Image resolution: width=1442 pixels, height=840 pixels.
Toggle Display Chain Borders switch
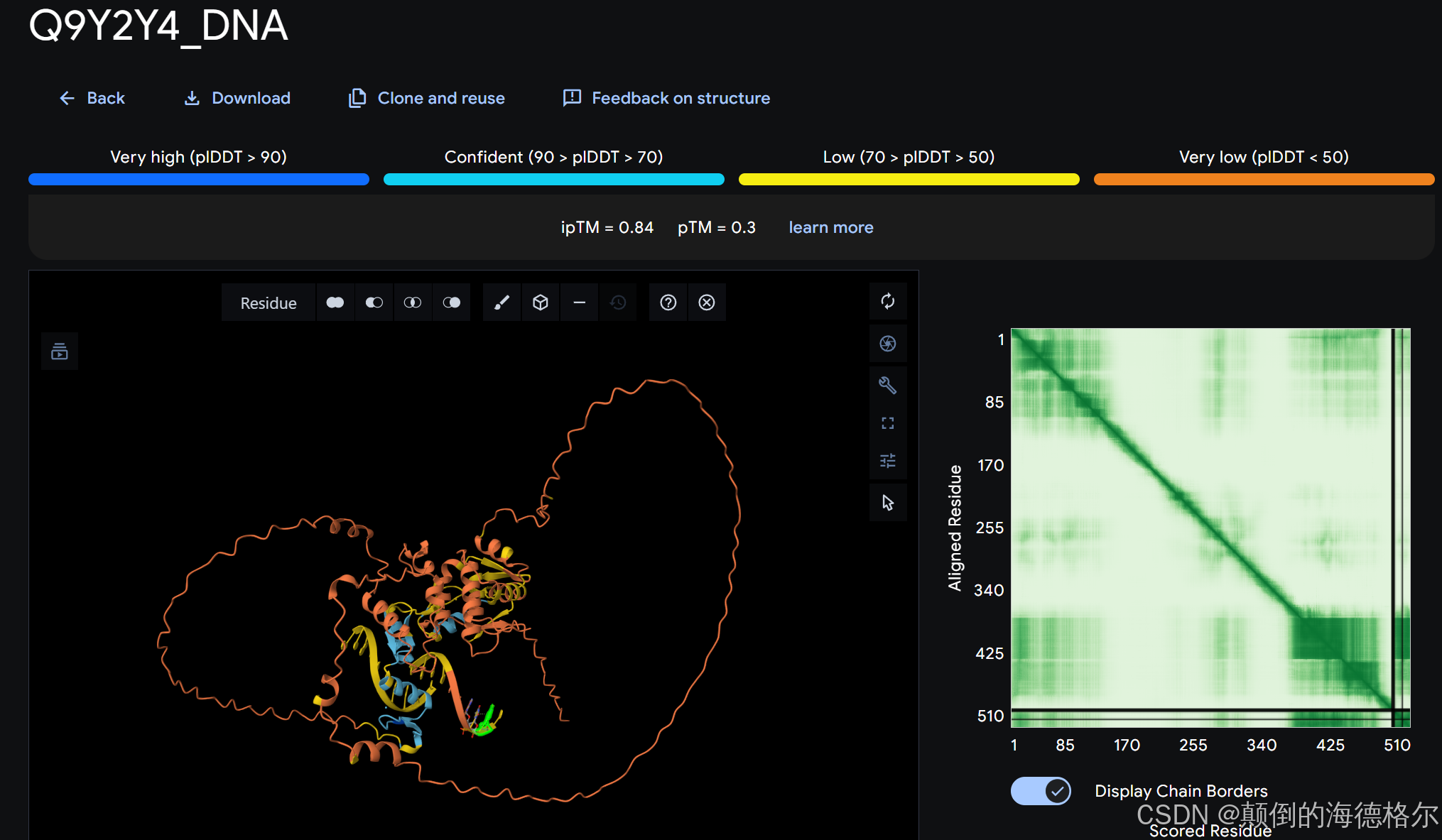1041,790
